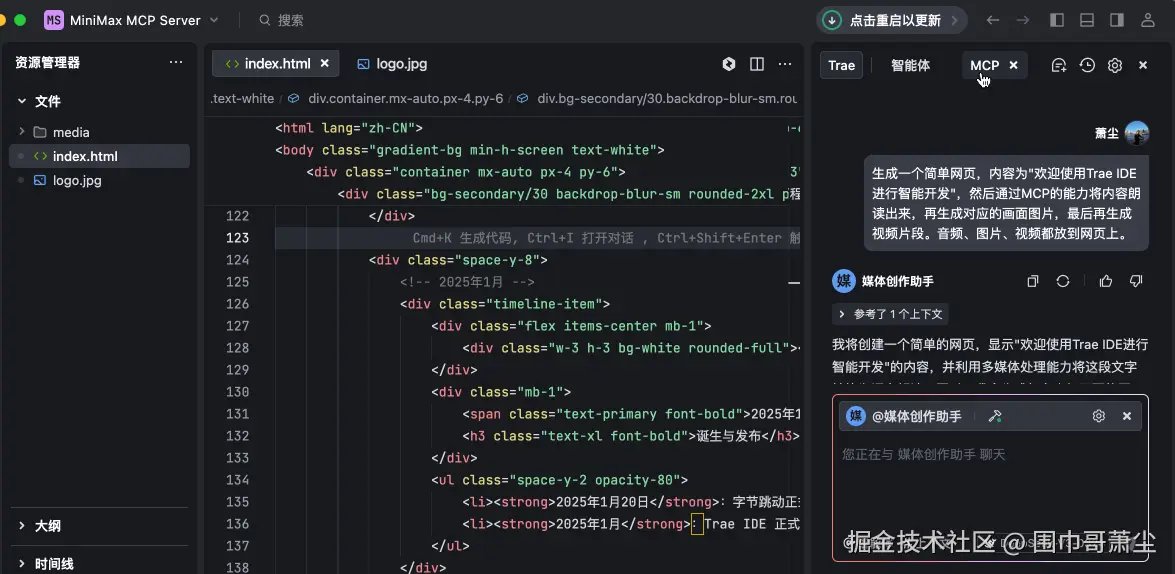Open index.html in the file tree

click(x=98, y=157)
